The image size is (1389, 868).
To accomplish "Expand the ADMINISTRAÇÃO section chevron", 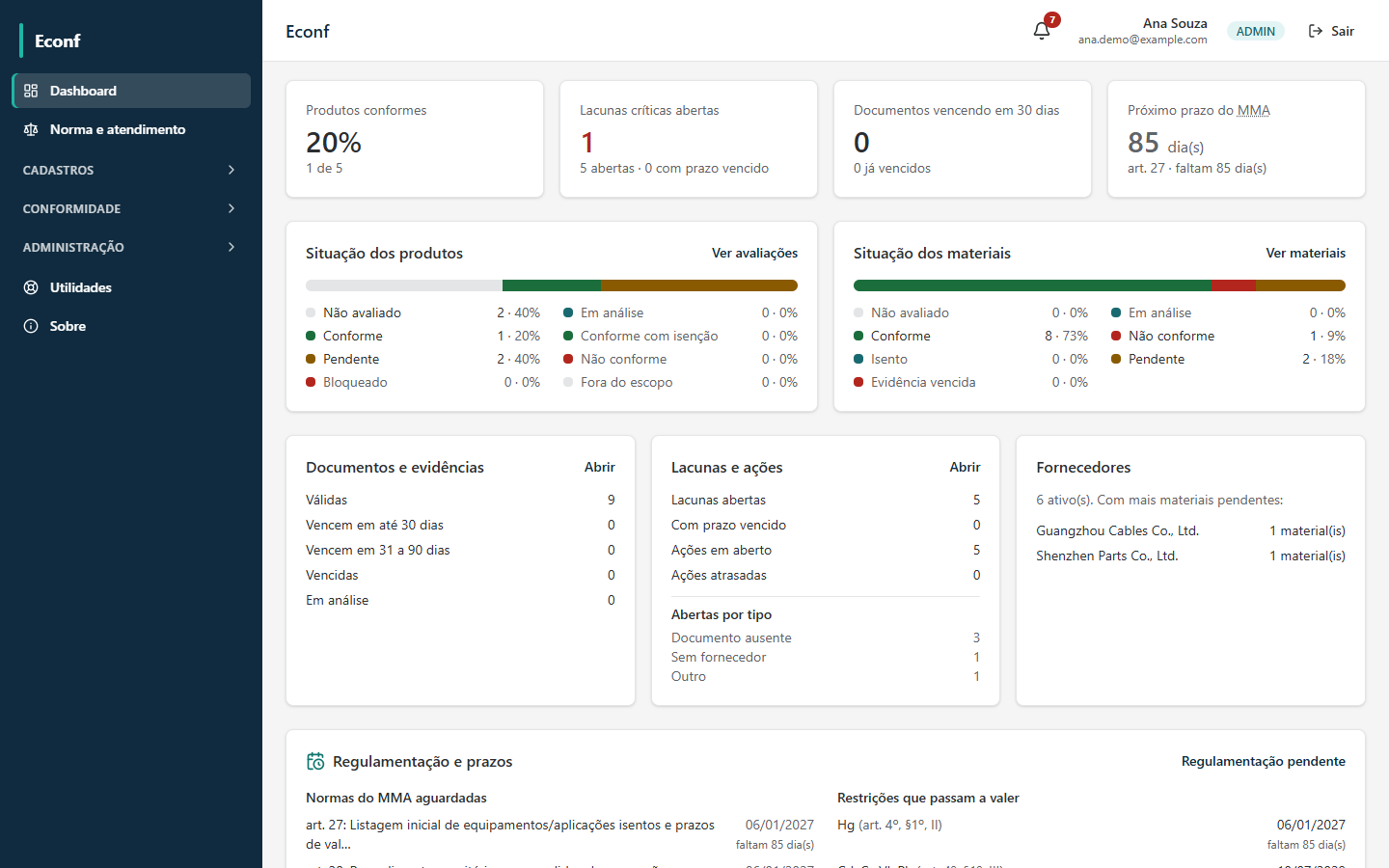I will click(231, 247).
